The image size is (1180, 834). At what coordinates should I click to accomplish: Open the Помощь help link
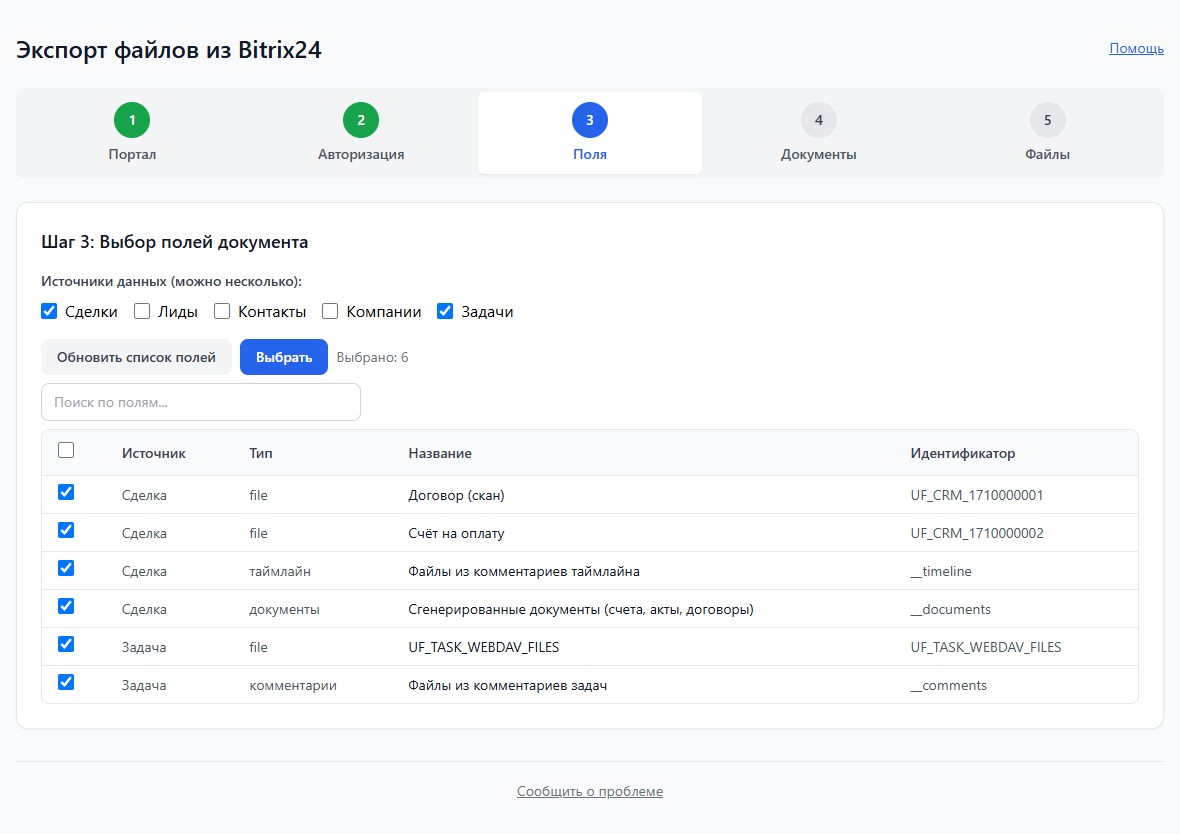1136,48
